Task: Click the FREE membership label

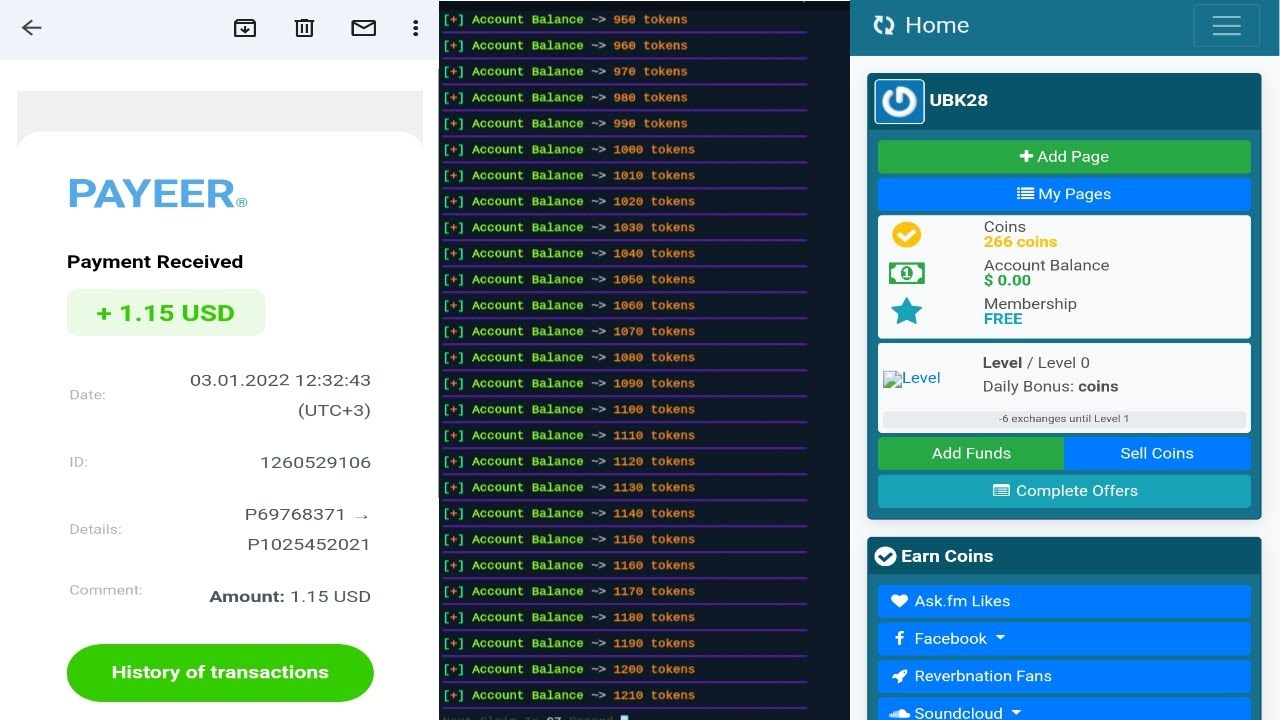Action: pyautogui.click(x=1003, y=319)
